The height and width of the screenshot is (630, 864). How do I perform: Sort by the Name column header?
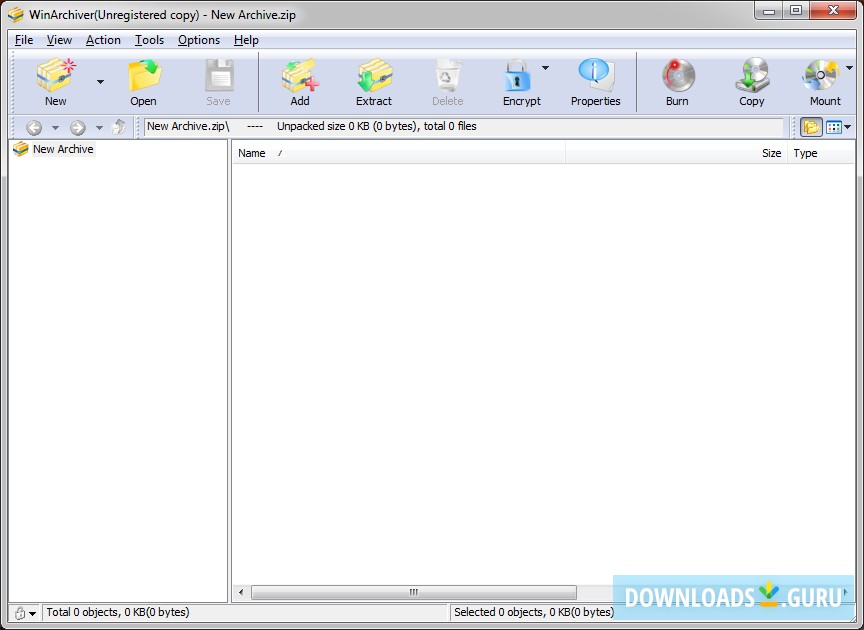(399, 153)
